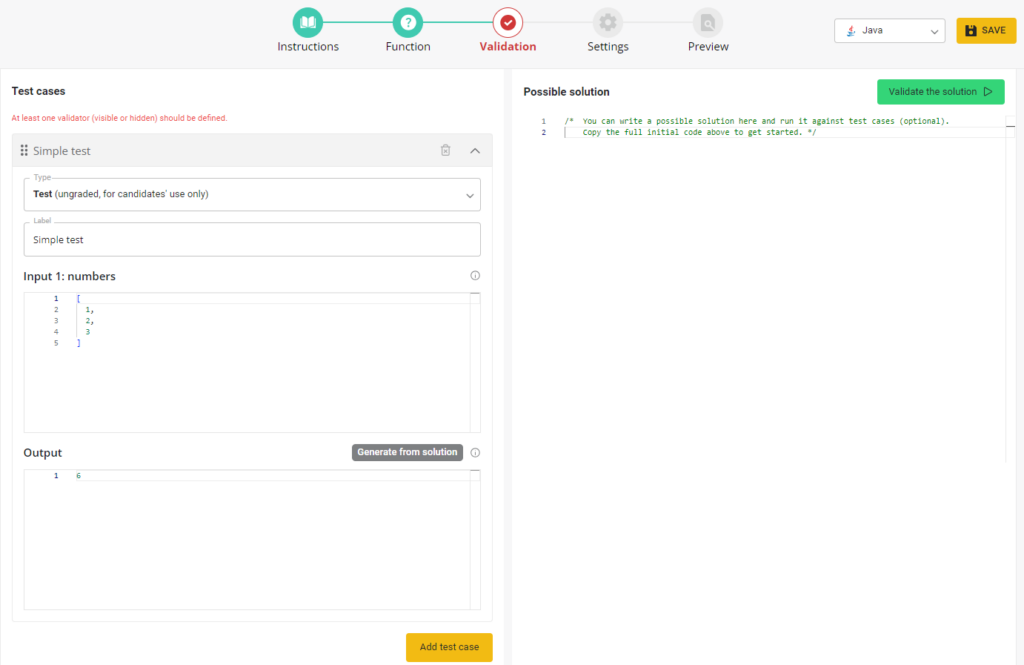Open the Type dropdown for the test case
The image size is (1024, 665).
(x=252, y=194)
